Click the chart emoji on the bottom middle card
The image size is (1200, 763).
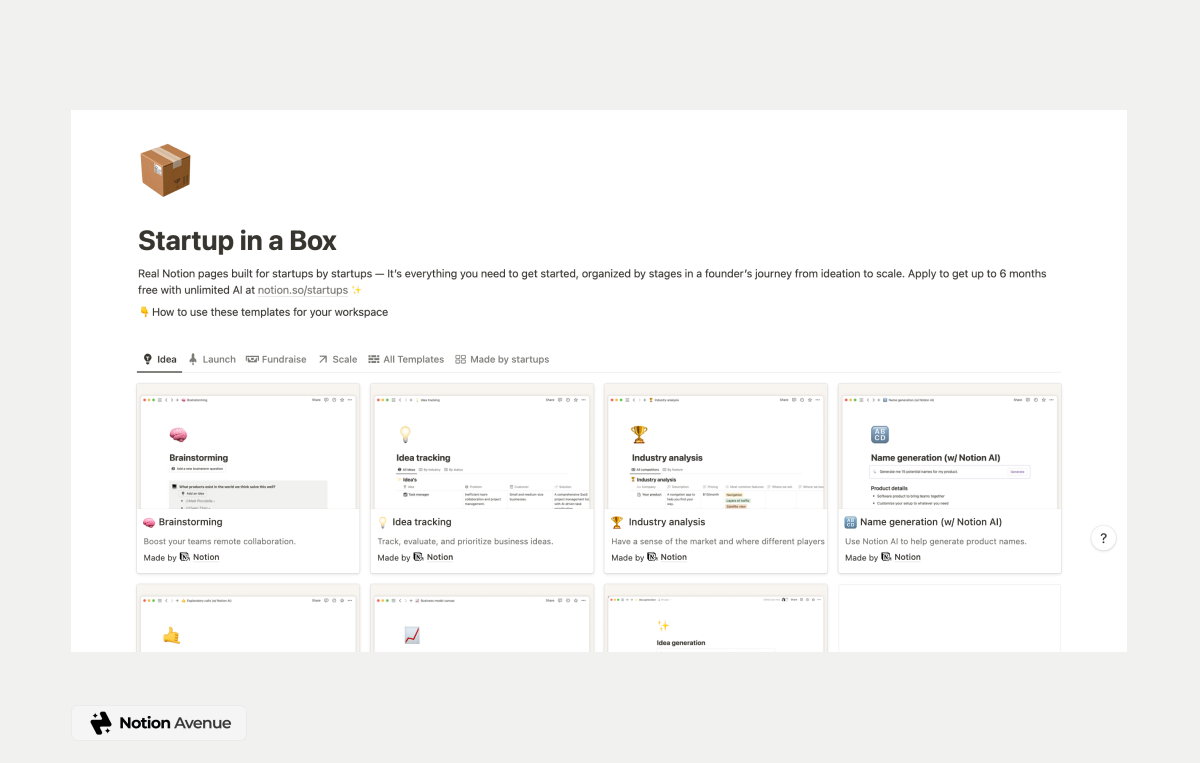coord(412,635)
